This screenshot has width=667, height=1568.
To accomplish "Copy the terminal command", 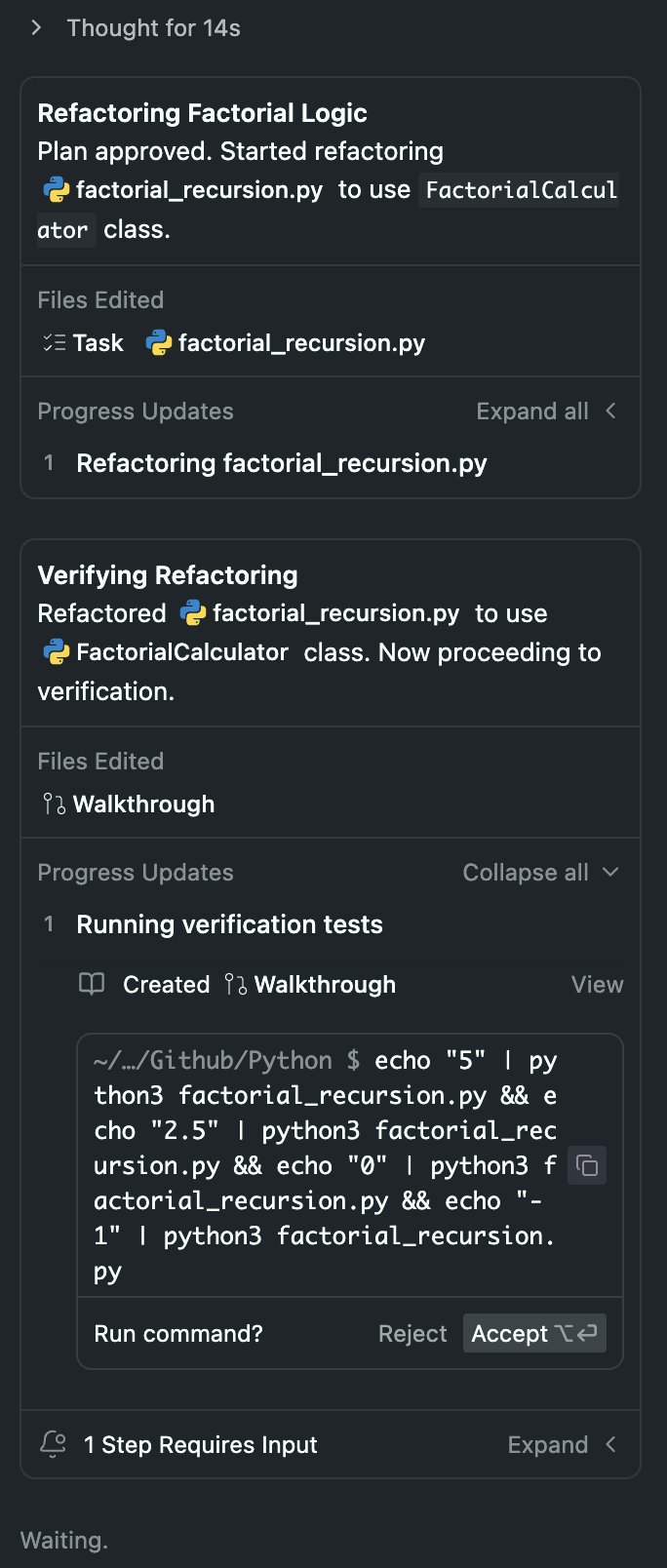I will point(587,1165).
